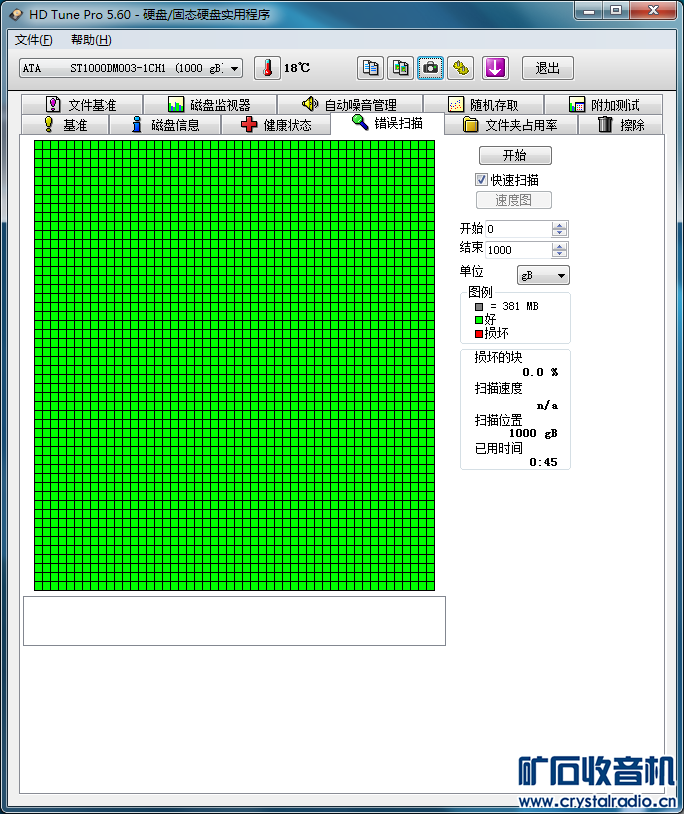
Task: Click the gray 381 MB legend swatch
Action: coord(478,307)
